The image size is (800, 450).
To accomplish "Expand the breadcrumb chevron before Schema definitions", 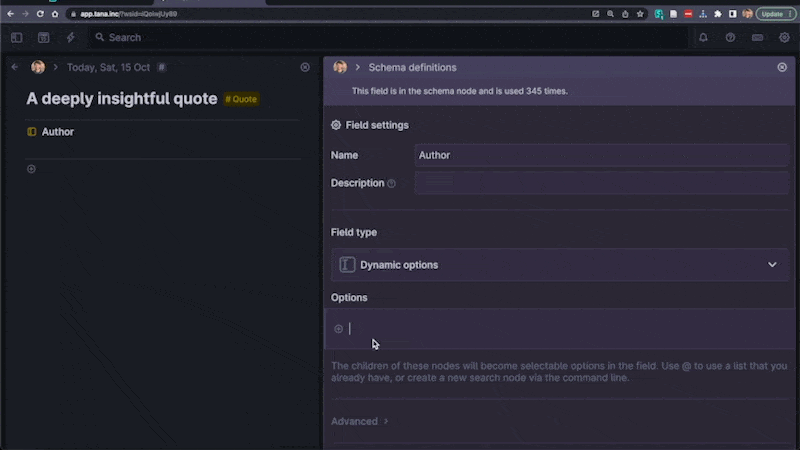I will (x=358, y=67).
